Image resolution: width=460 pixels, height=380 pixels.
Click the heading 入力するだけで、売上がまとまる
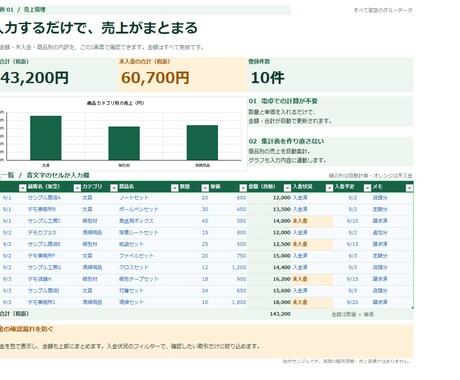pyautogui.click(x=98, y=28)
